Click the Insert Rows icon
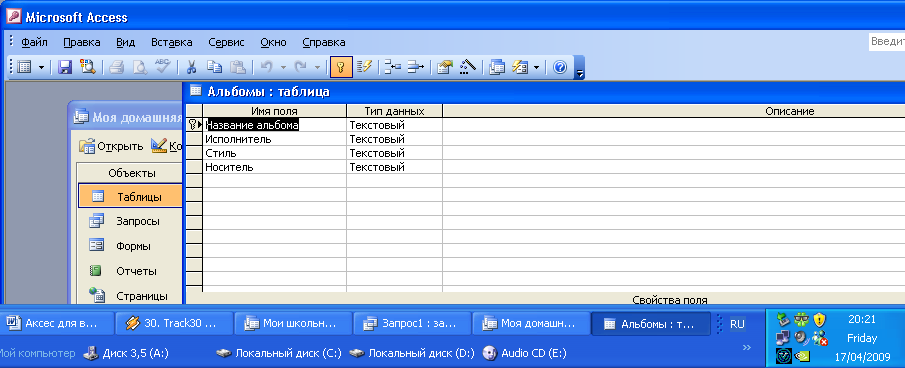 (393, 67)
